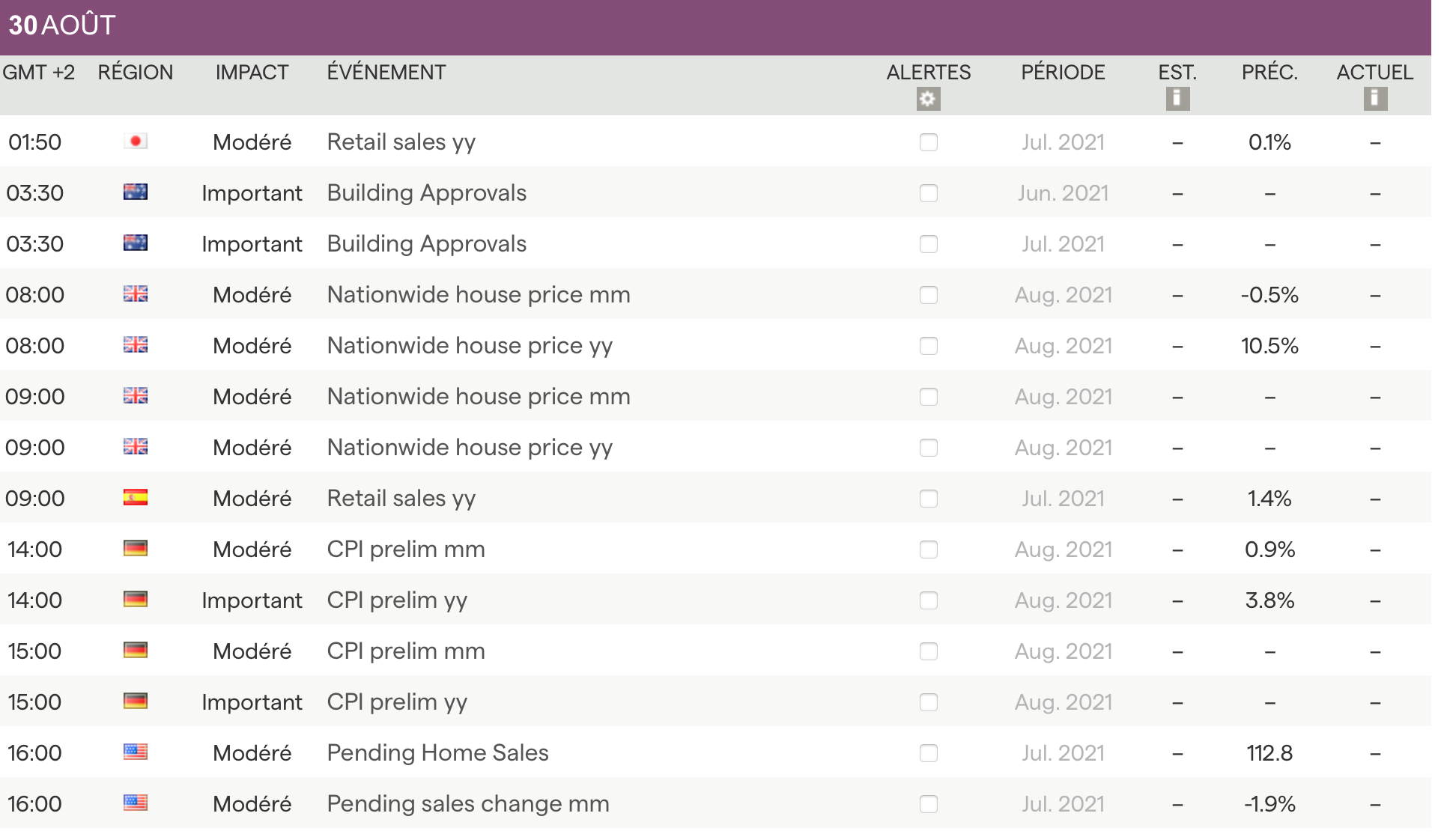Open the Pending sales change mm event
The height and width of the screenshot is (840, 1441).
coord(467,804)
